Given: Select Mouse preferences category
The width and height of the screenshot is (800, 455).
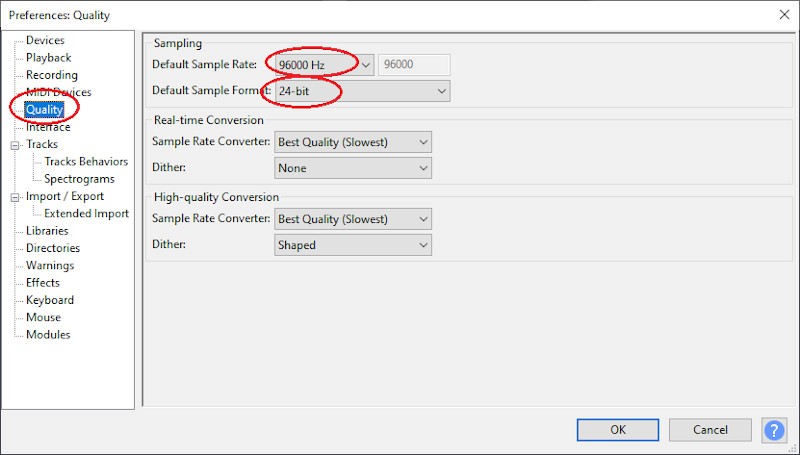Looking at the screenshot, I should 43,318.
